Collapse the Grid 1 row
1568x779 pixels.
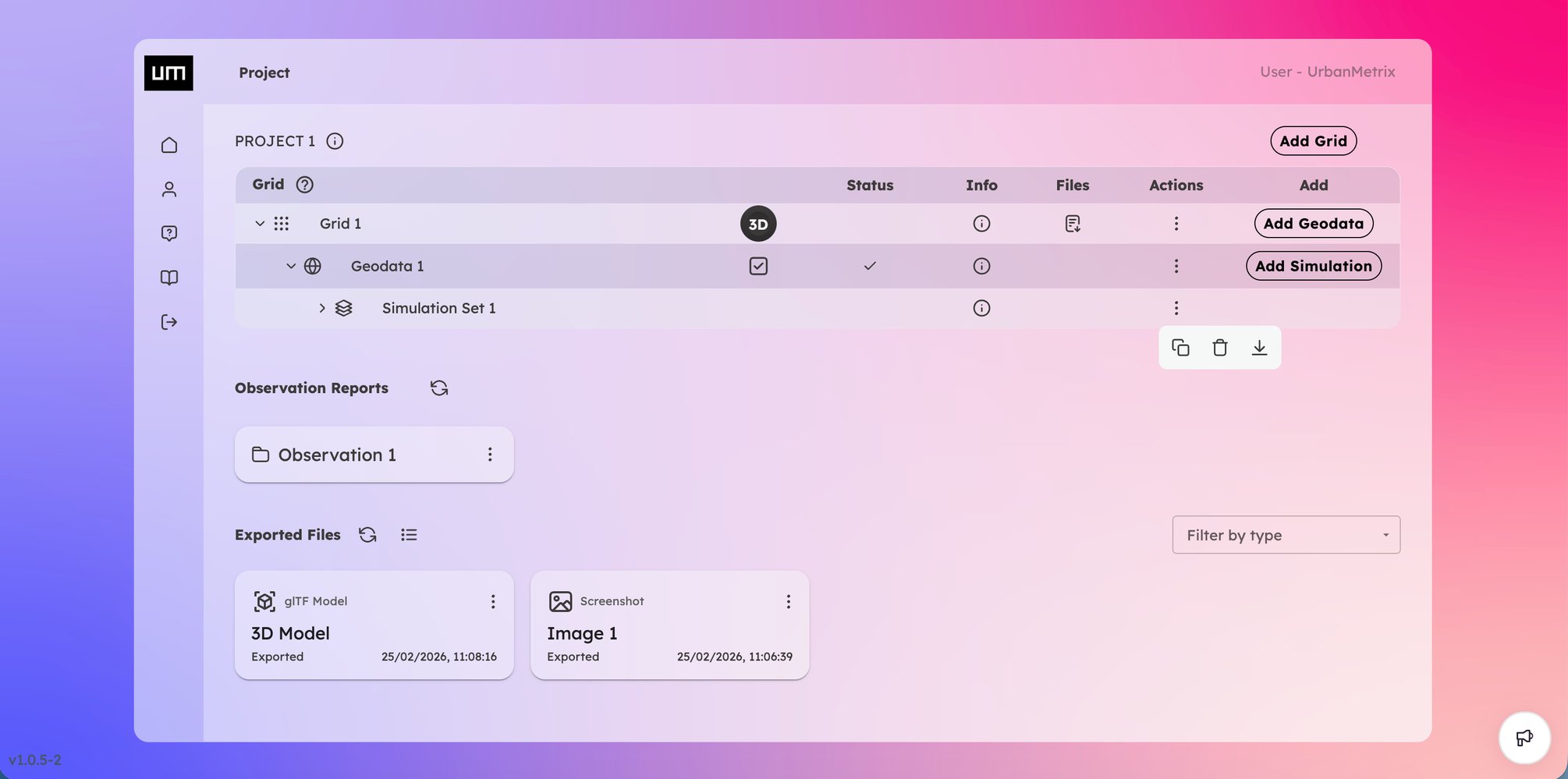[260, 224]
